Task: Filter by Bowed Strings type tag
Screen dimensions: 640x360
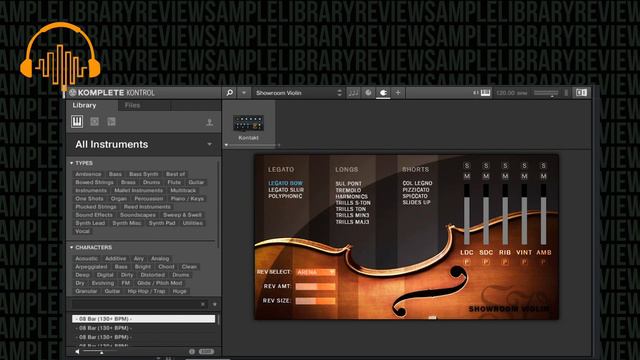Action: [x=94, y=182]
